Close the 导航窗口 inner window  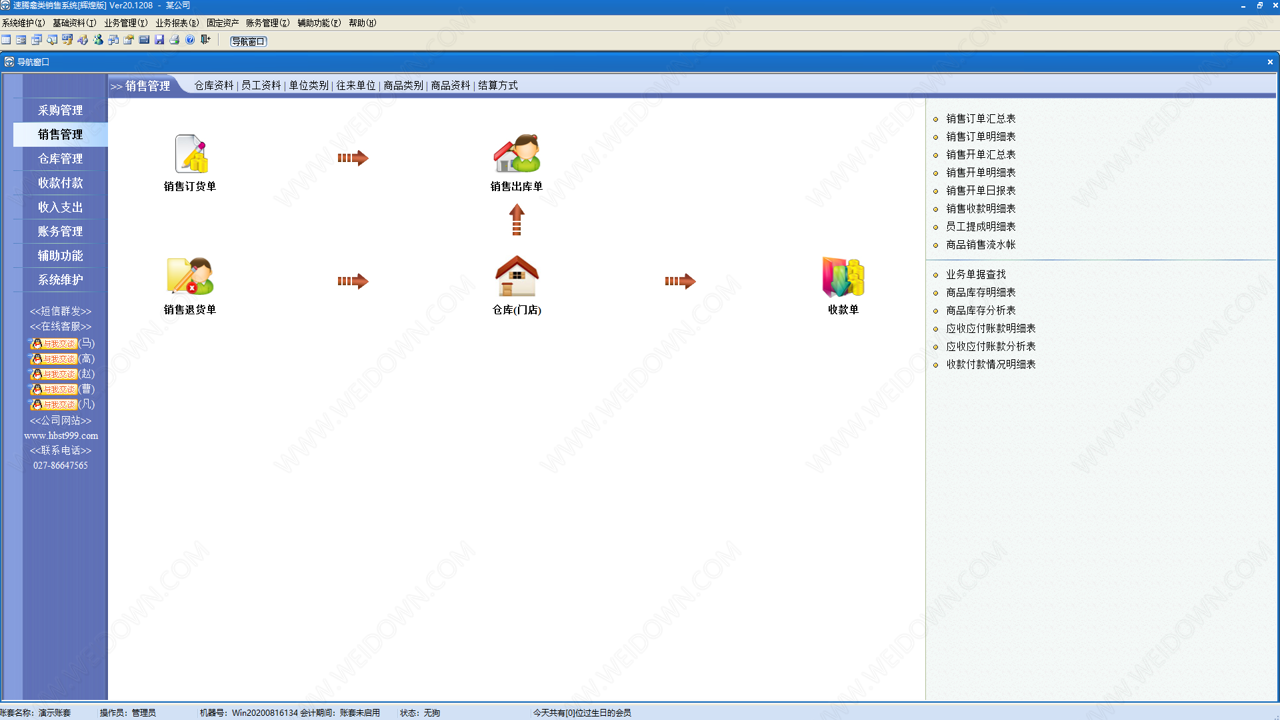click(1270, 62)
